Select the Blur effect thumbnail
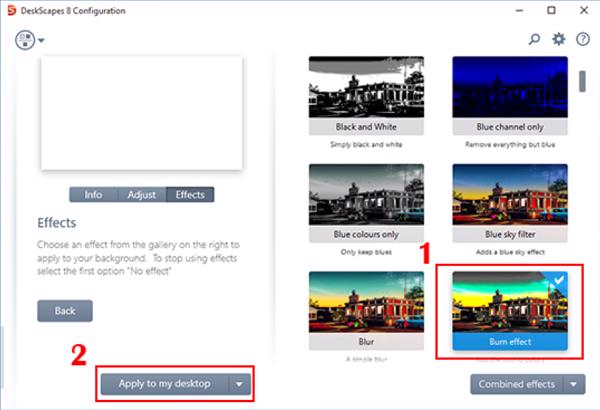Screen dimensions: 600x410 pyautogui.click(x=366, y=310)
